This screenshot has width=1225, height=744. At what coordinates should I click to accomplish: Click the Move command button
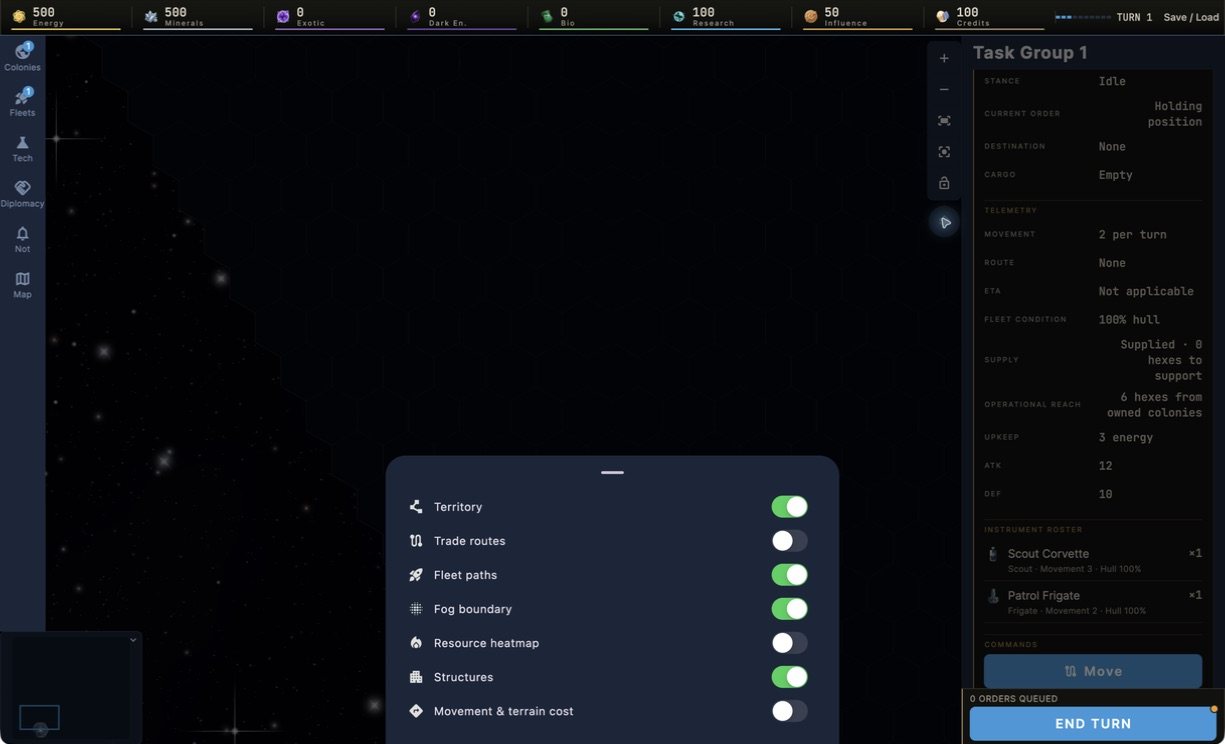click(x=1093, y=671)
